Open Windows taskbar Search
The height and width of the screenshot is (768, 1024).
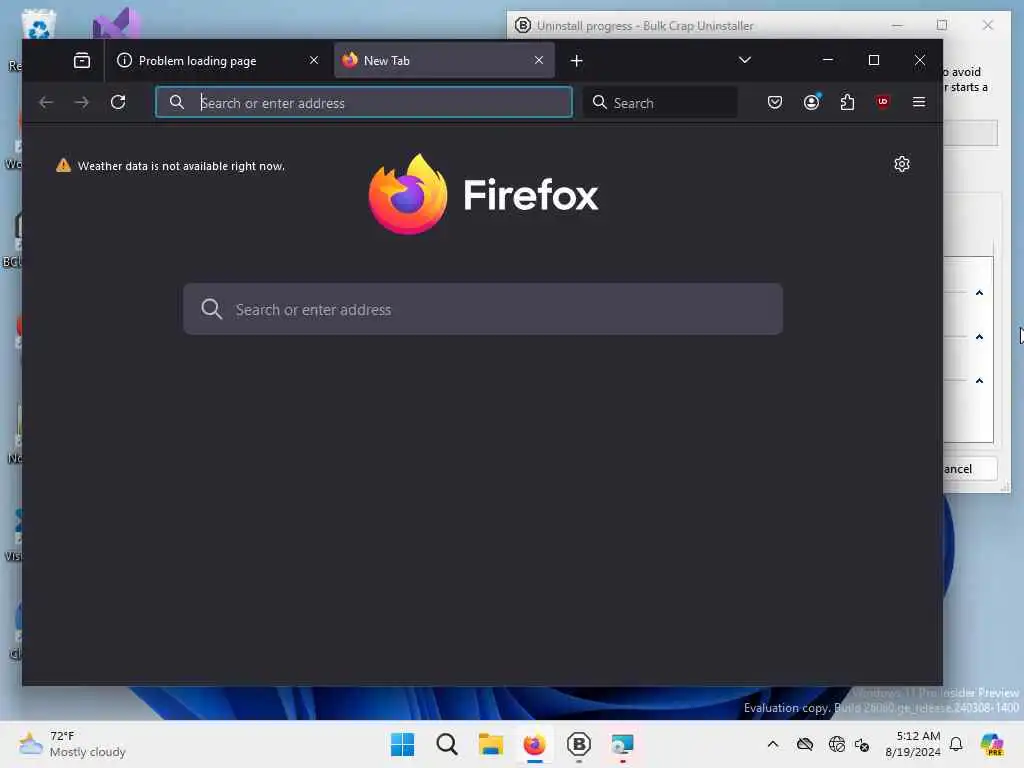pyautogui.click(x=447, y=744)
